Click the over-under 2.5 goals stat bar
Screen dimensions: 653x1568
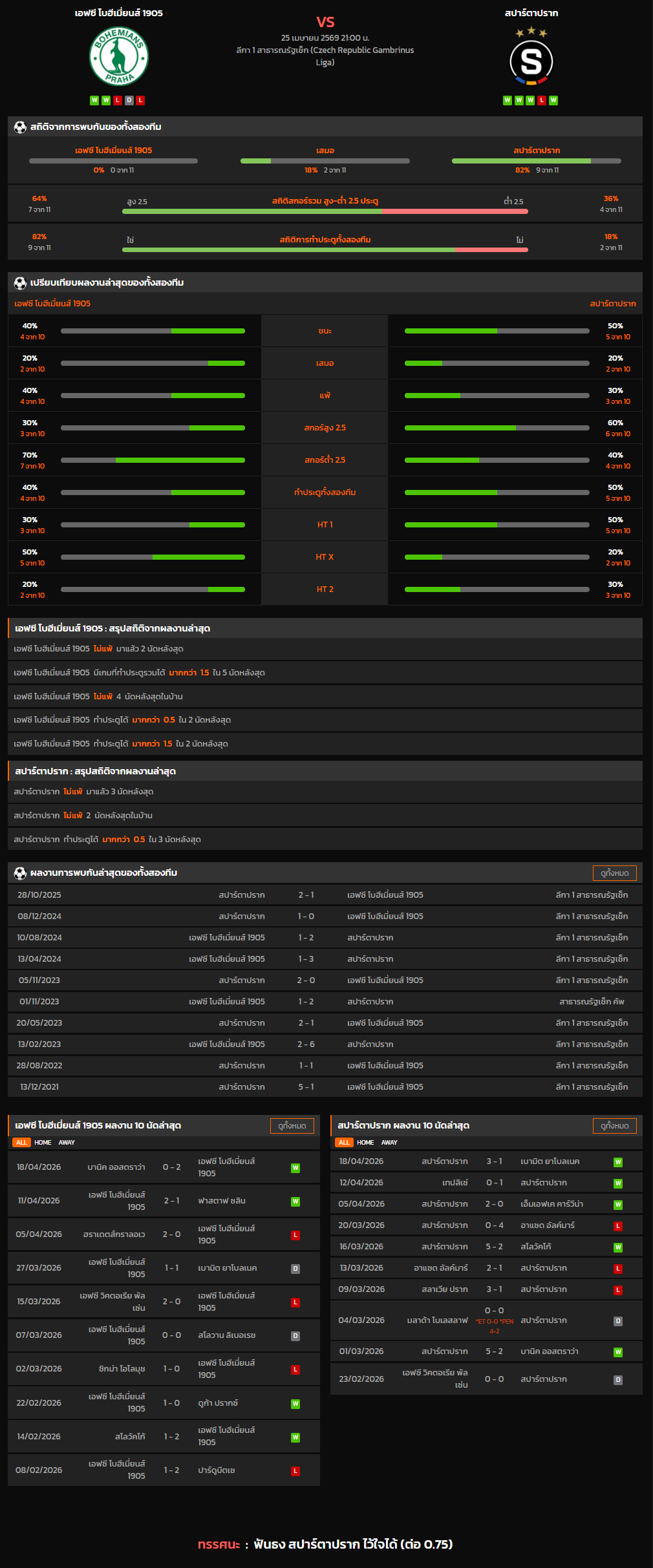[325, 211]
